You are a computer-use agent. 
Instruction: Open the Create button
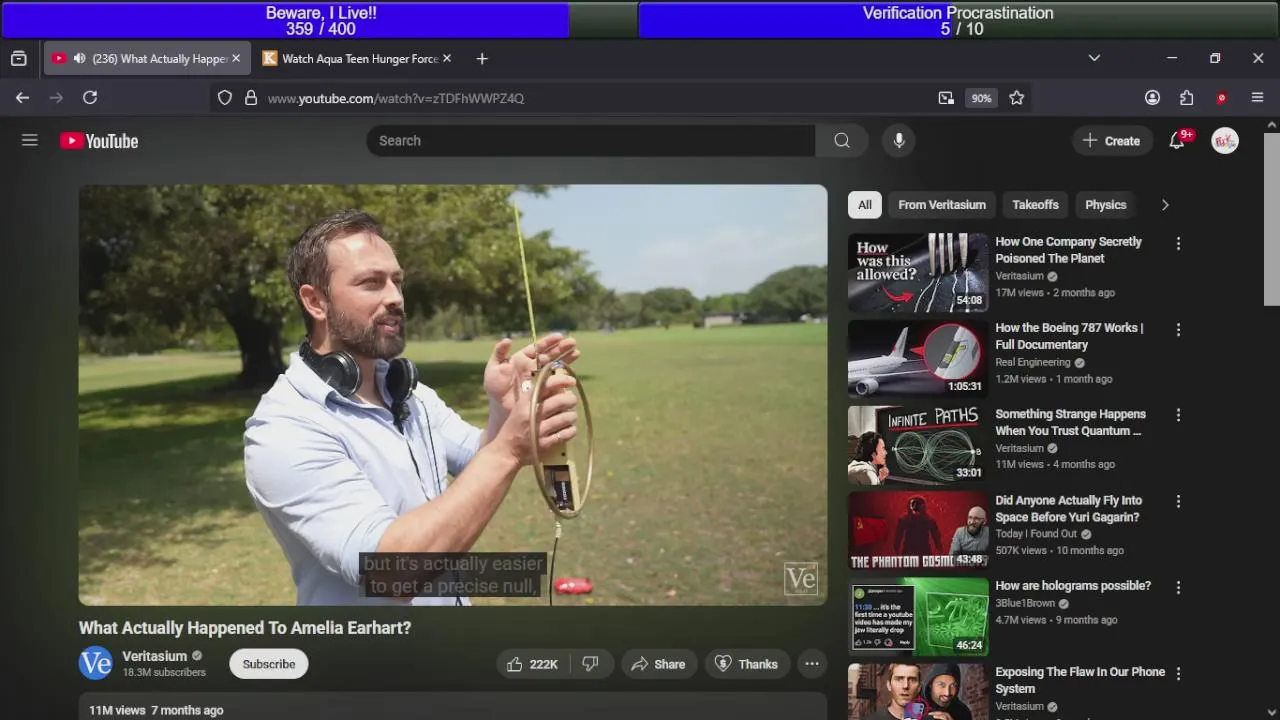pos(1111,141)
